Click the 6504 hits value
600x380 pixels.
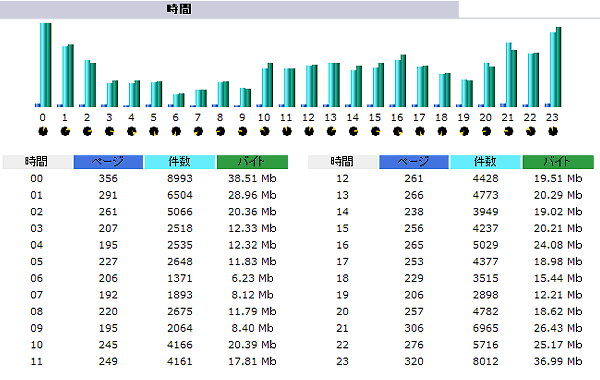(180, 195)
